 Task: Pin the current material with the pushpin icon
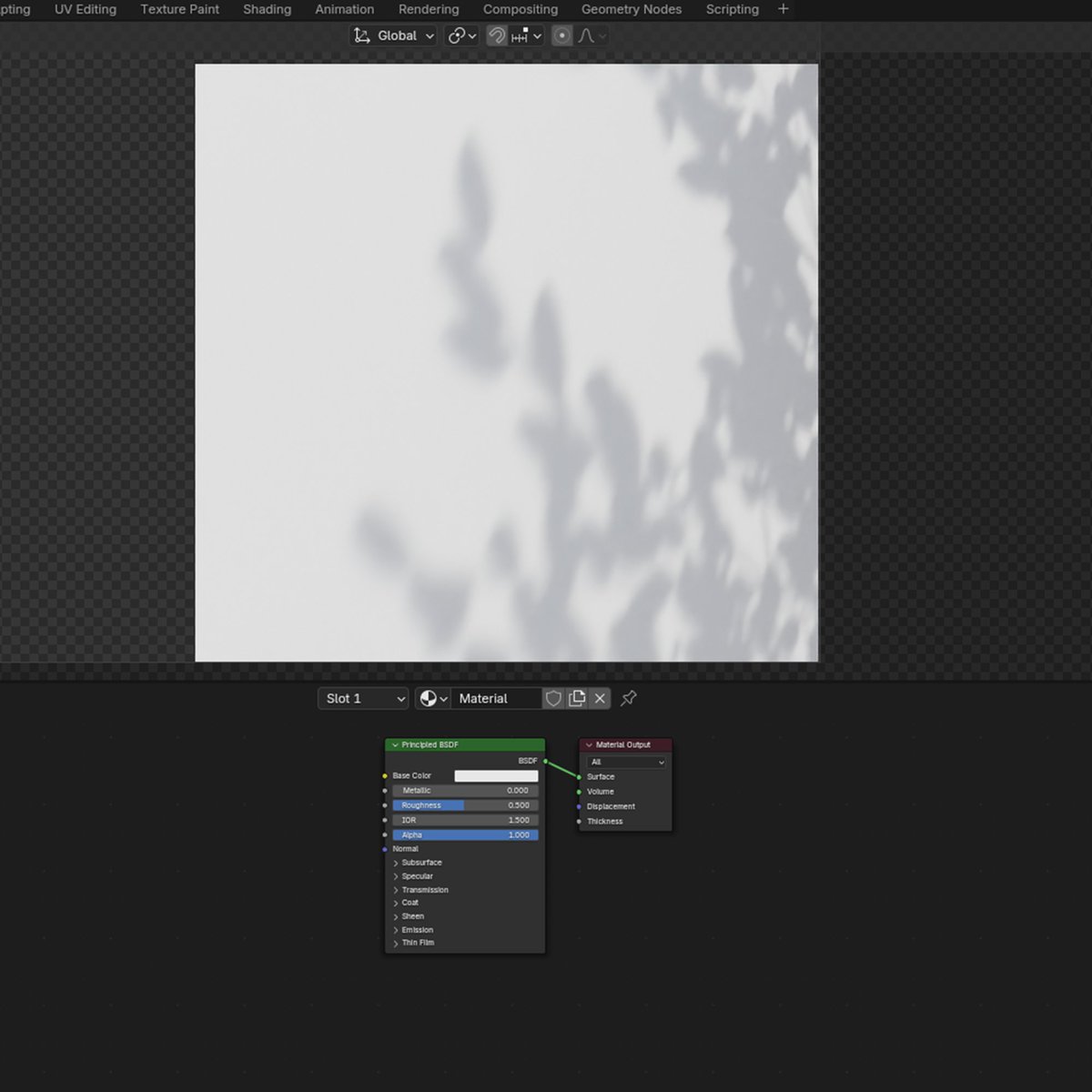click(628, 698)
